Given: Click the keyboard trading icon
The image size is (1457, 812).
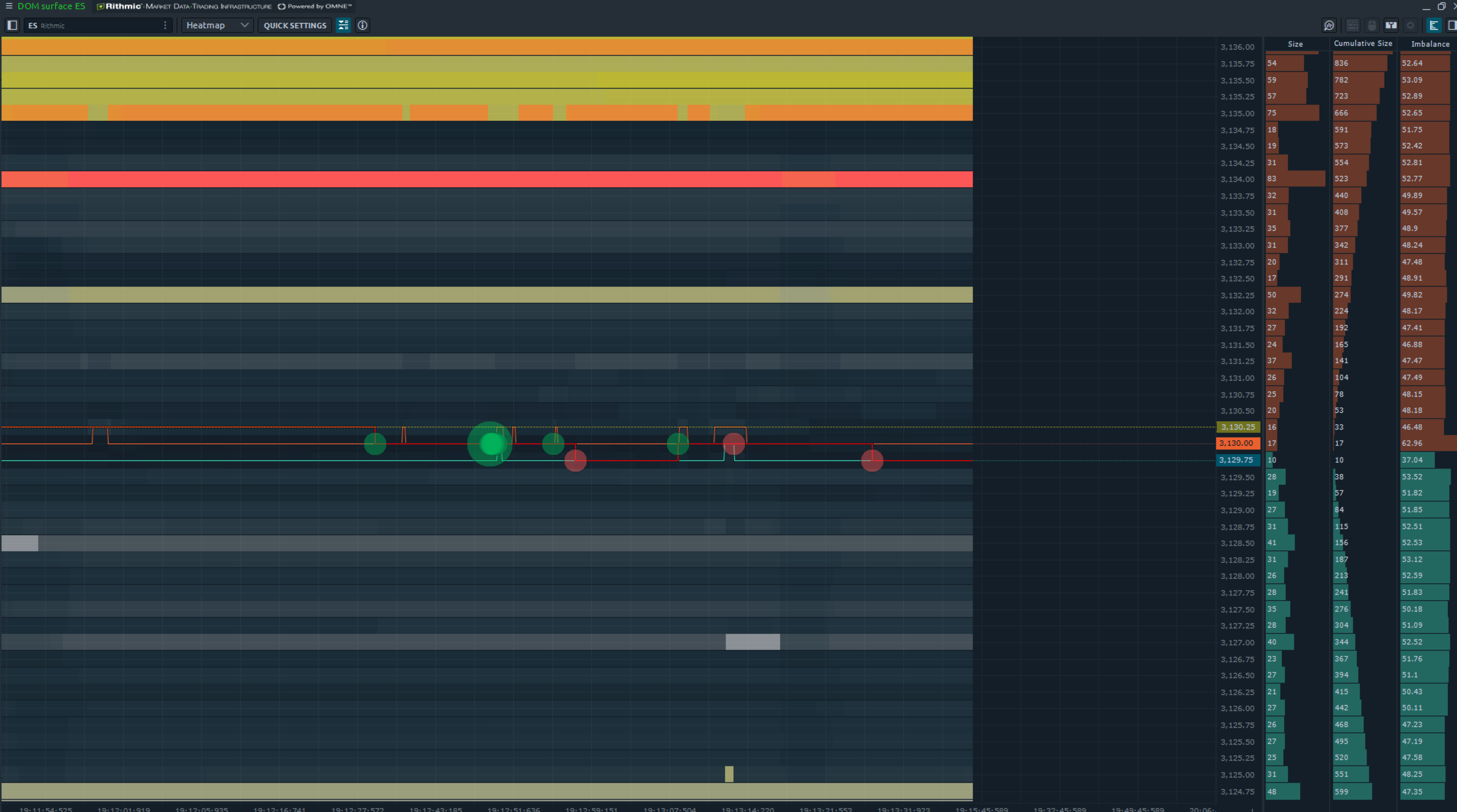Looking at the screenshot, I should (x=1352, y=26).
